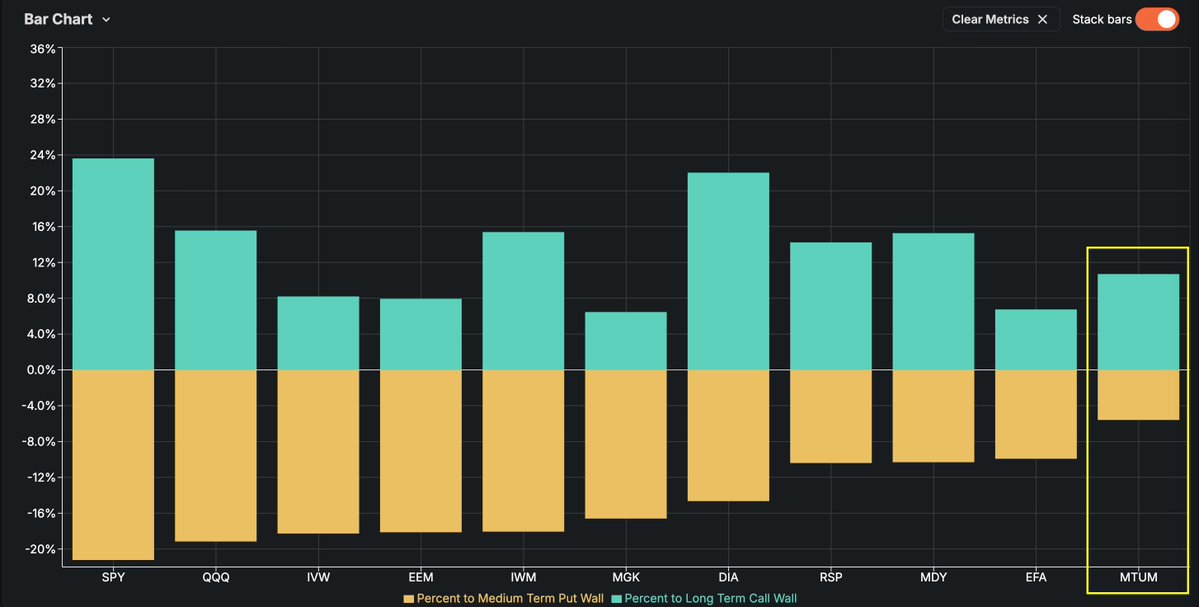The image size is (1199, 607).
Task: Click the SPY axis label
Action: tap(113, 578)
